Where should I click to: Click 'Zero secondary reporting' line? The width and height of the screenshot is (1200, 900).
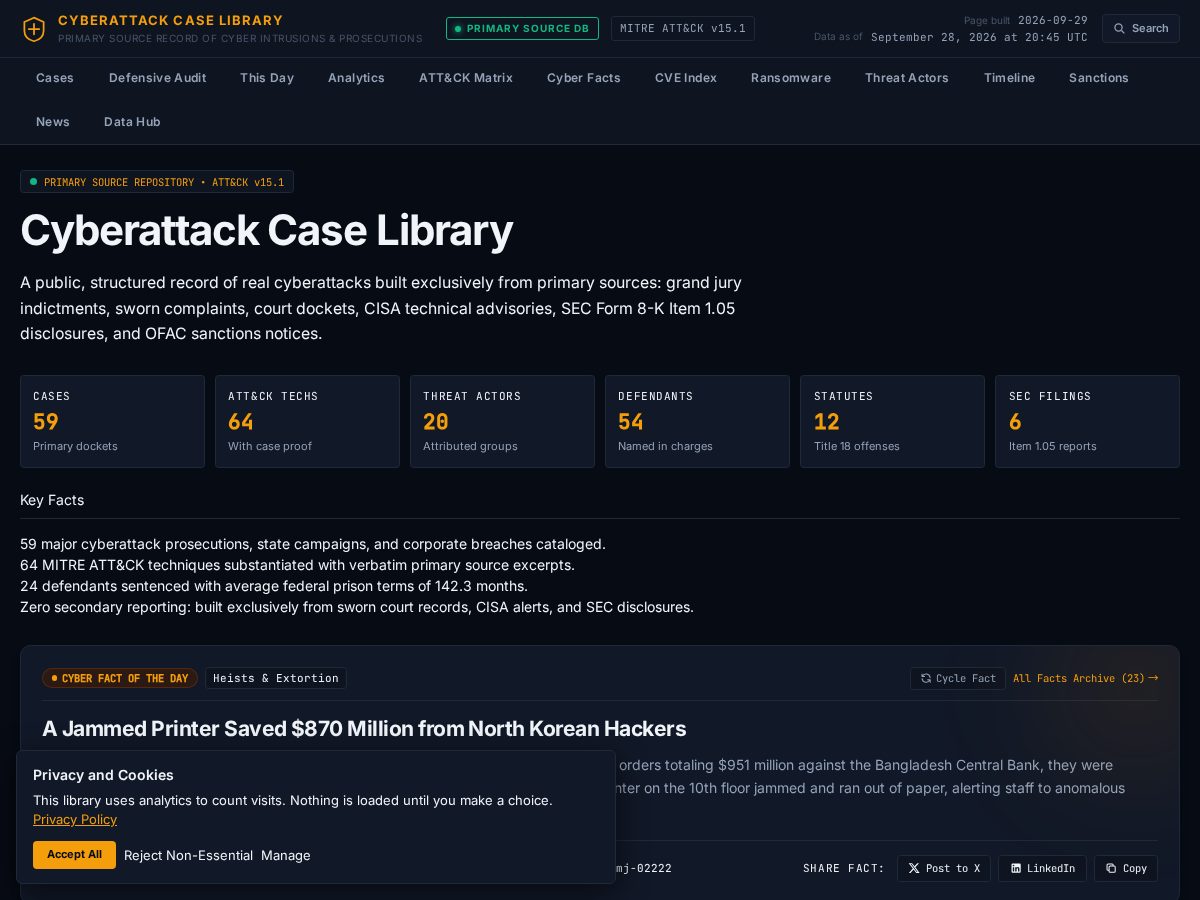pos(357,607)
